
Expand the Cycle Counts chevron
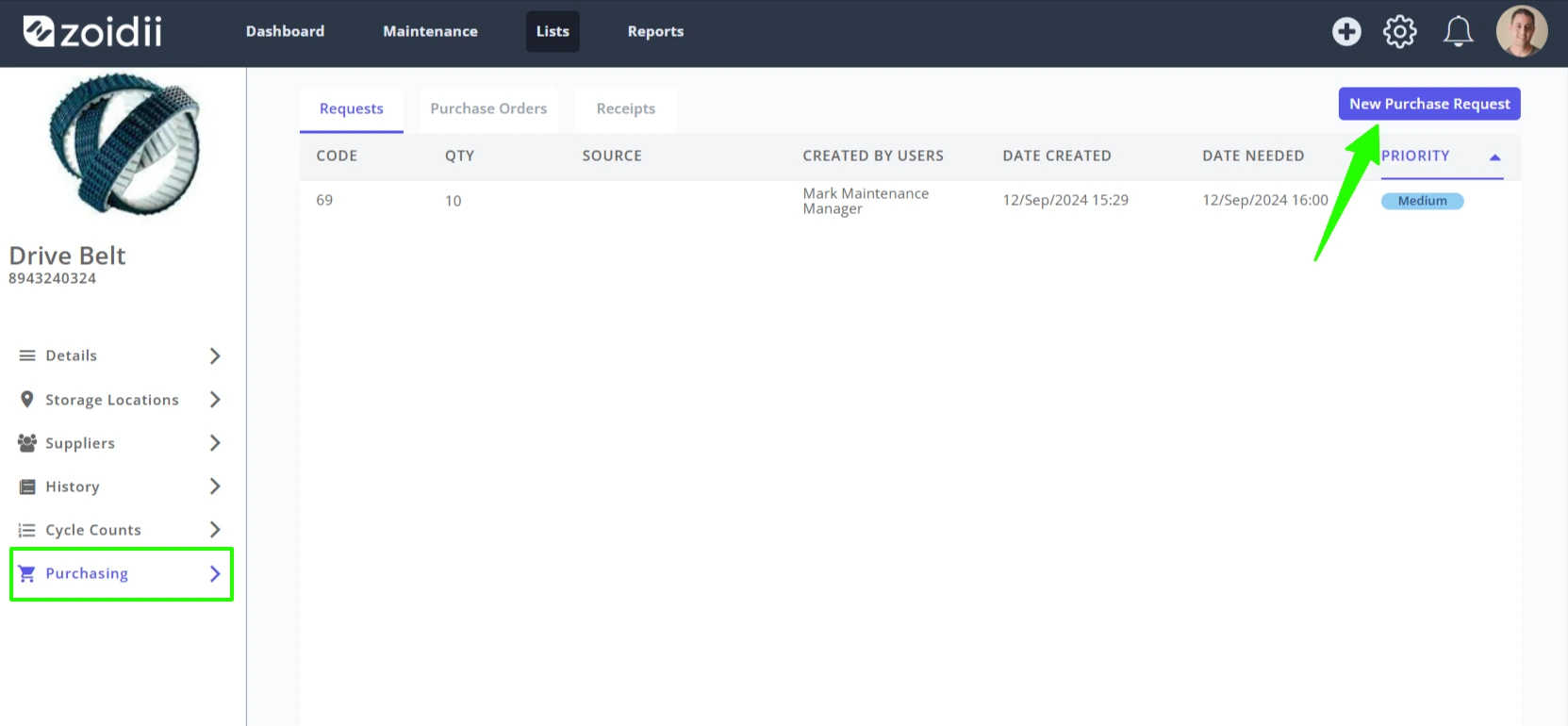(215, 530)
